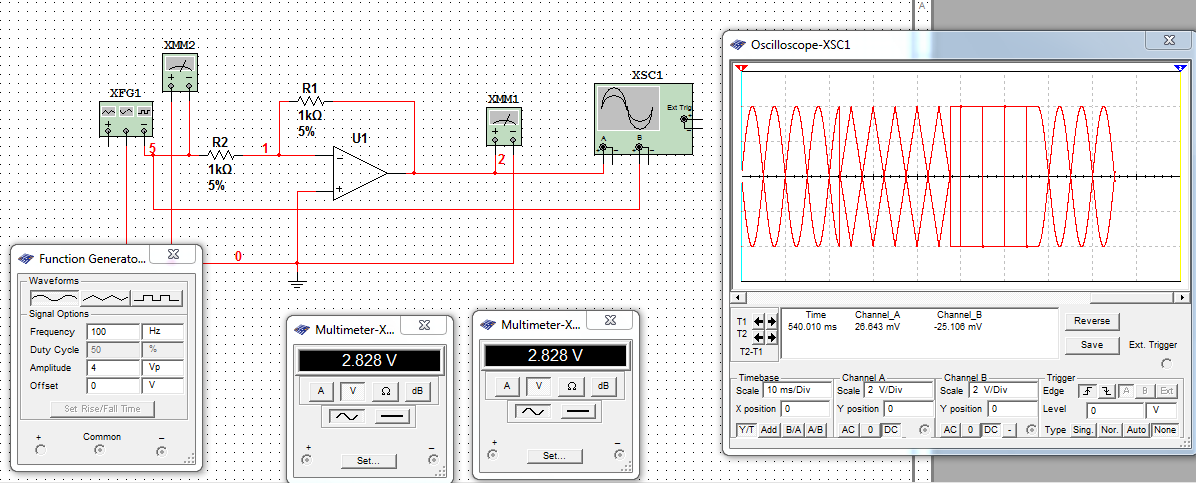Open the Amplitude unit Vp selector
Image resolution: width=1196 pixels, height=483 pixels.
(x=162, y=368)
